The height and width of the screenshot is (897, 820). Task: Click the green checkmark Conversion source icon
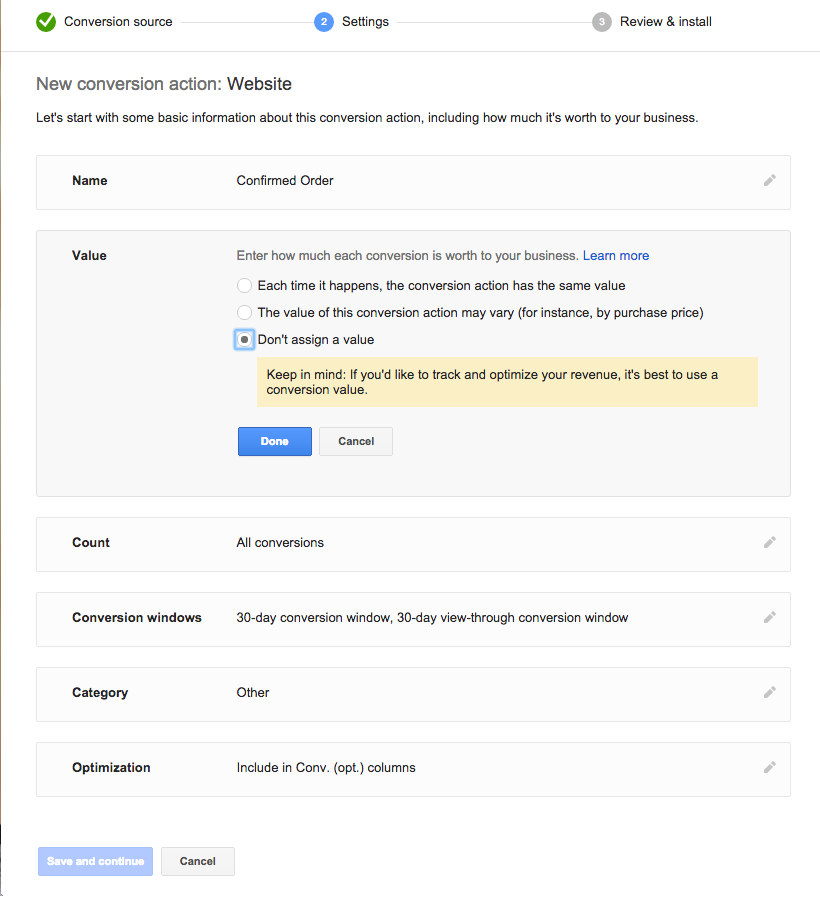coord(46,22)
